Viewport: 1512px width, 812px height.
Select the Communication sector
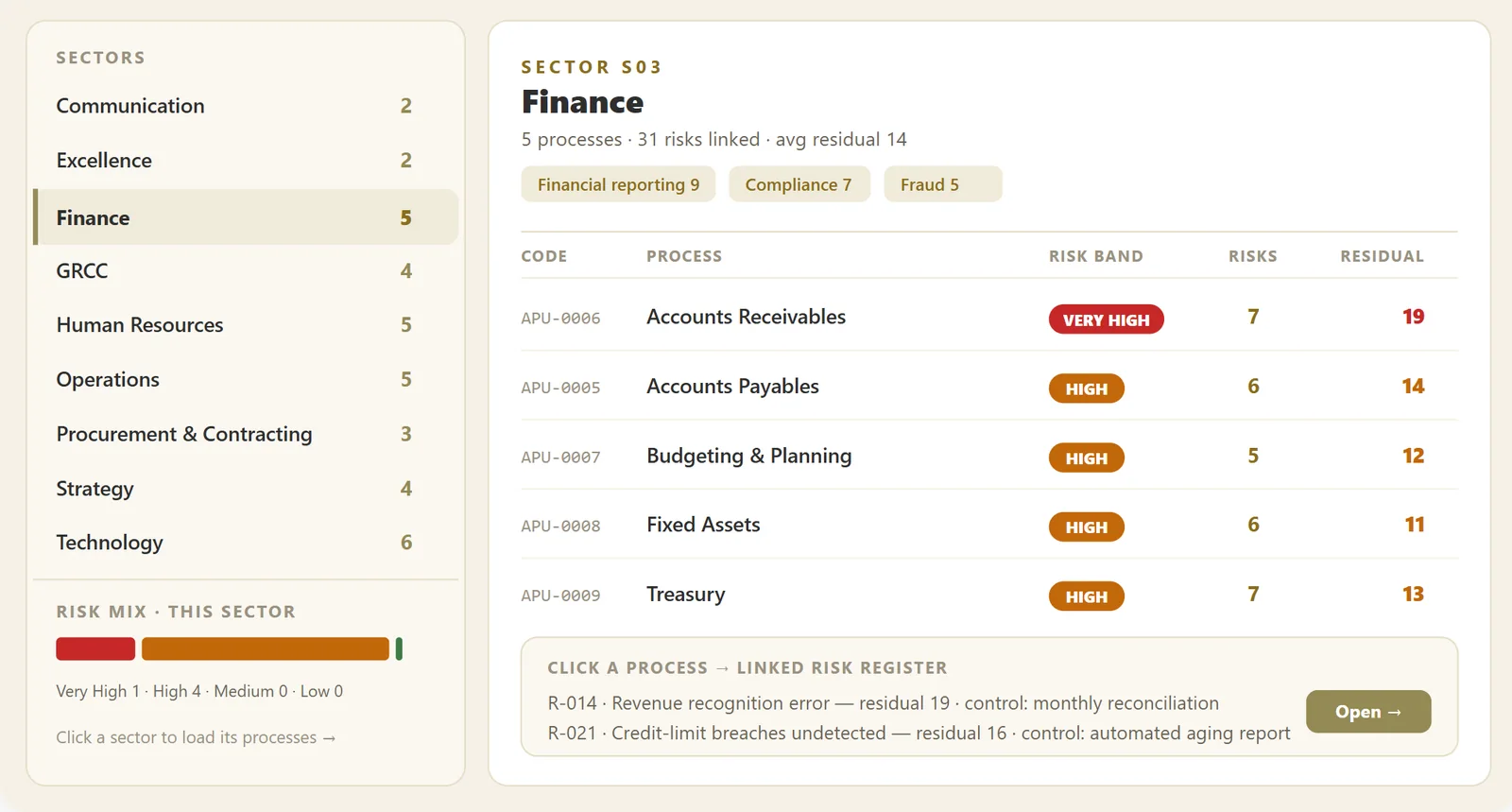[246, 106]
